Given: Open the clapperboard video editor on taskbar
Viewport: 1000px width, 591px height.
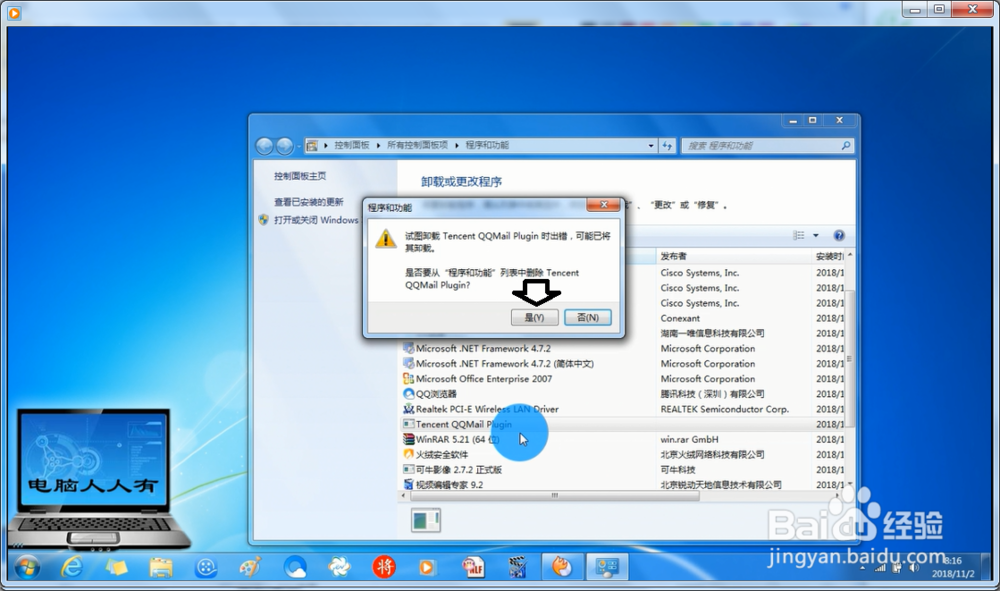Looking at the screenshot, I should pyautogui.click(x=517, y=567).
